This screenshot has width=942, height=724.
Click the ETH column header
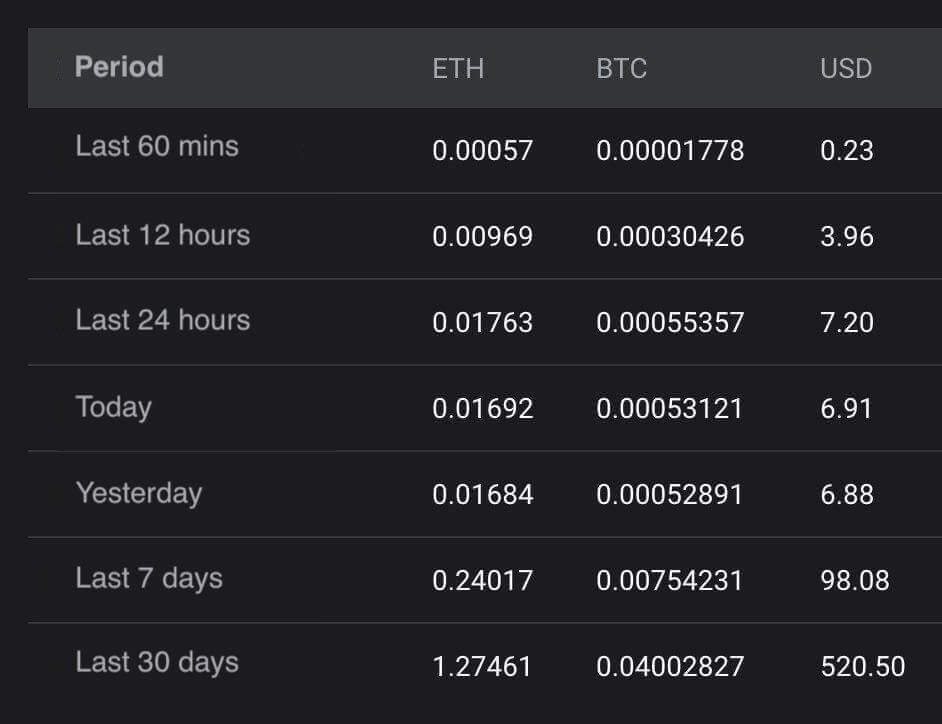tap(458, 69)
